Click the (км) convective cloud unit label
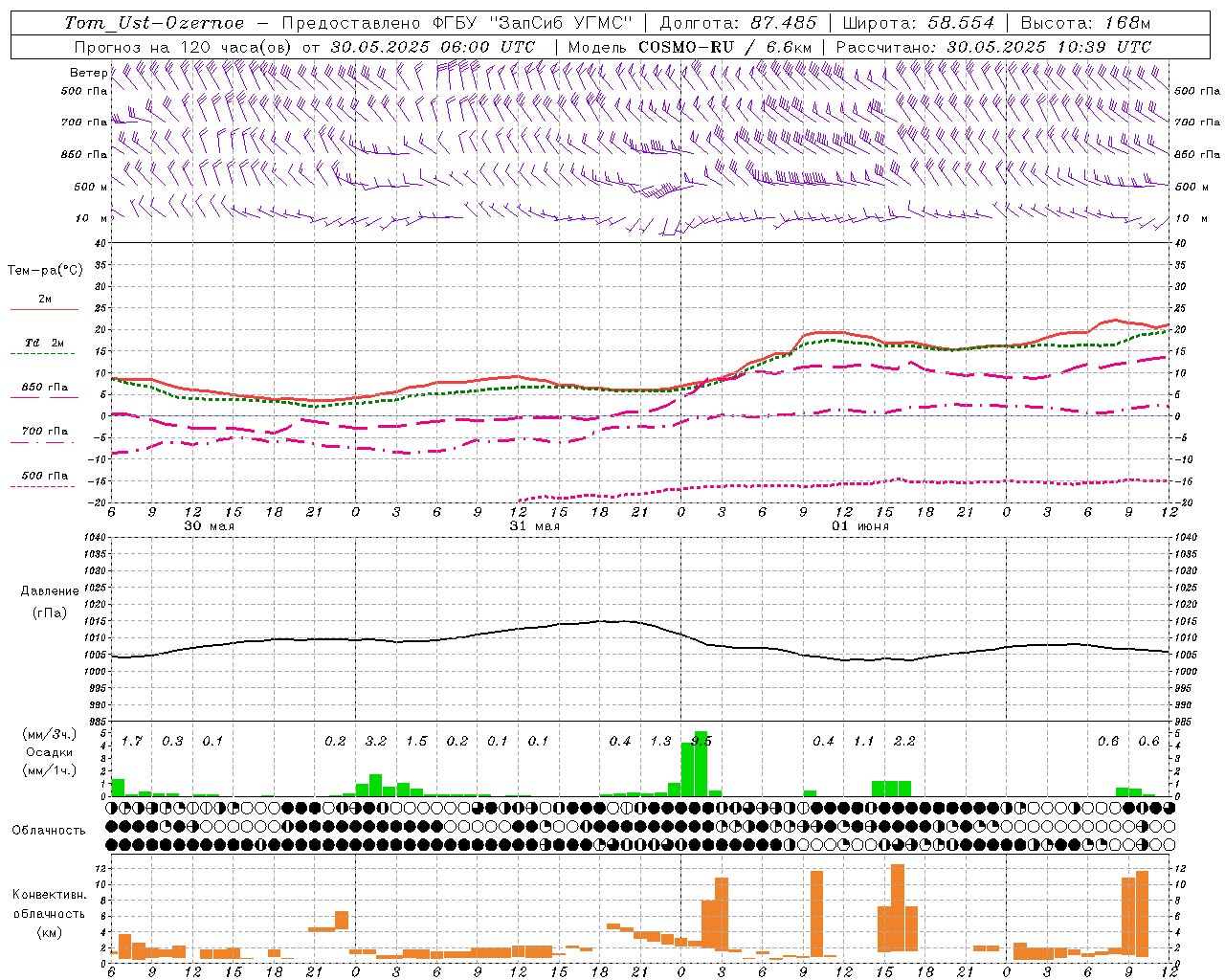 click(50, 931)
